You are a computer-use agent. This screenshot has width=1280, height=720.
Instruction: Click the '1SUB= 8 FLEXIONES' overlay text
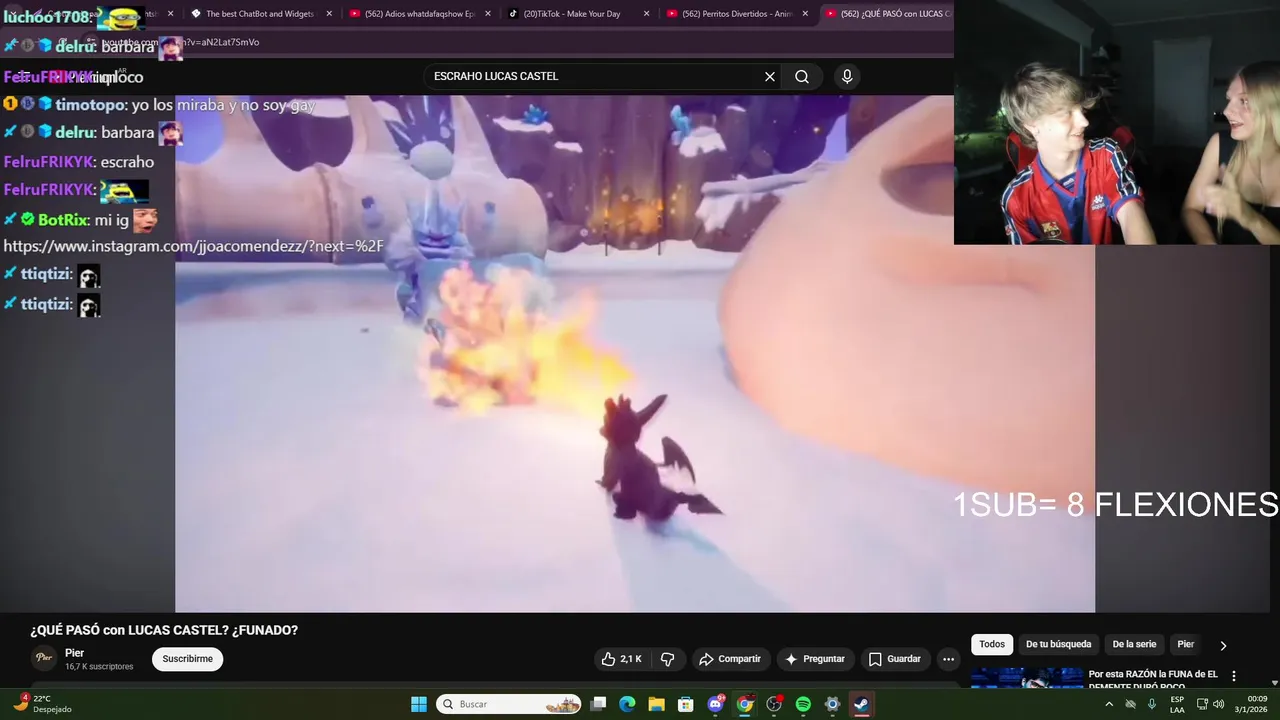click(x=1115, y=505)
